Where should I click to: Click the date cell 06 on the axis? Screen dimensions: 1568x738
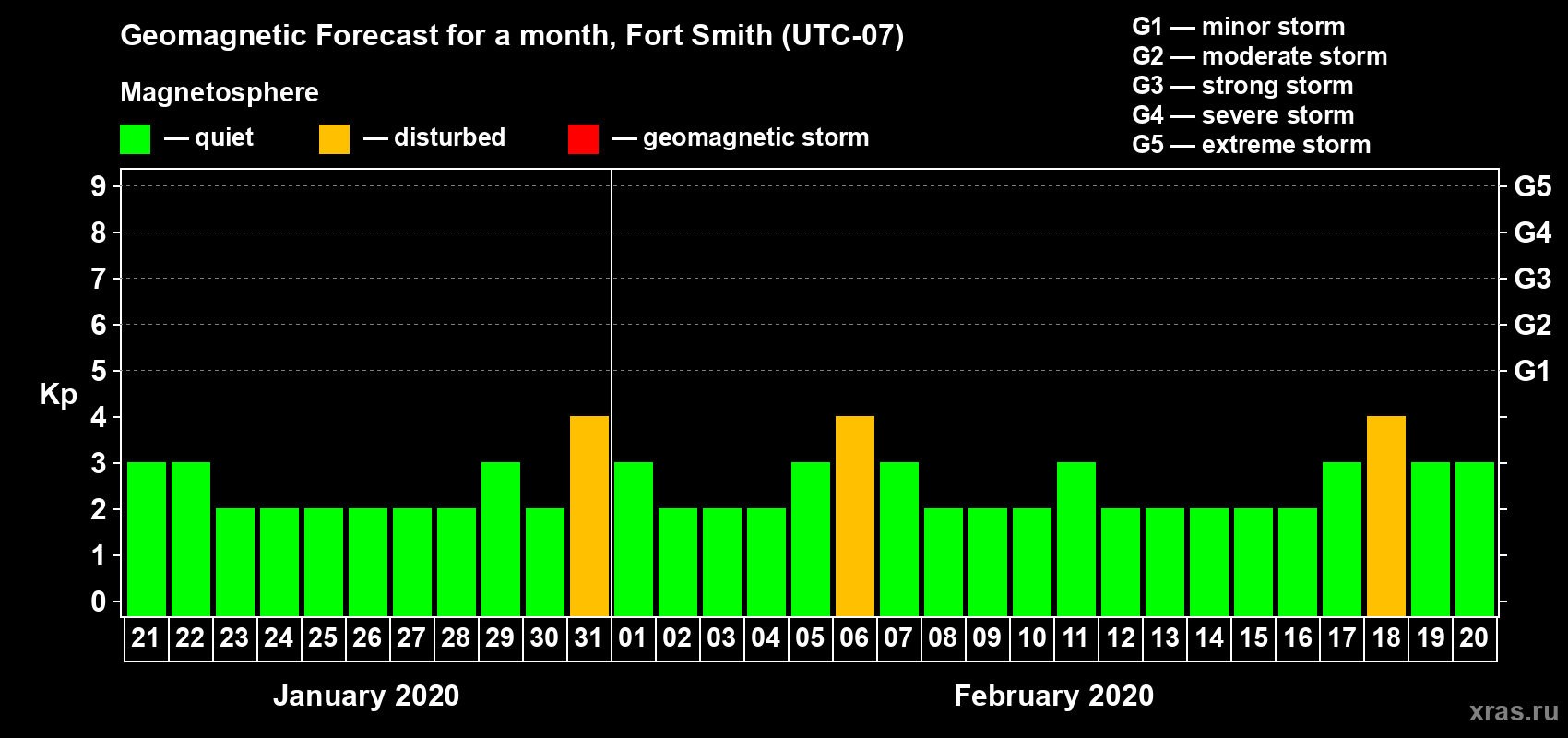pos(854,638)
